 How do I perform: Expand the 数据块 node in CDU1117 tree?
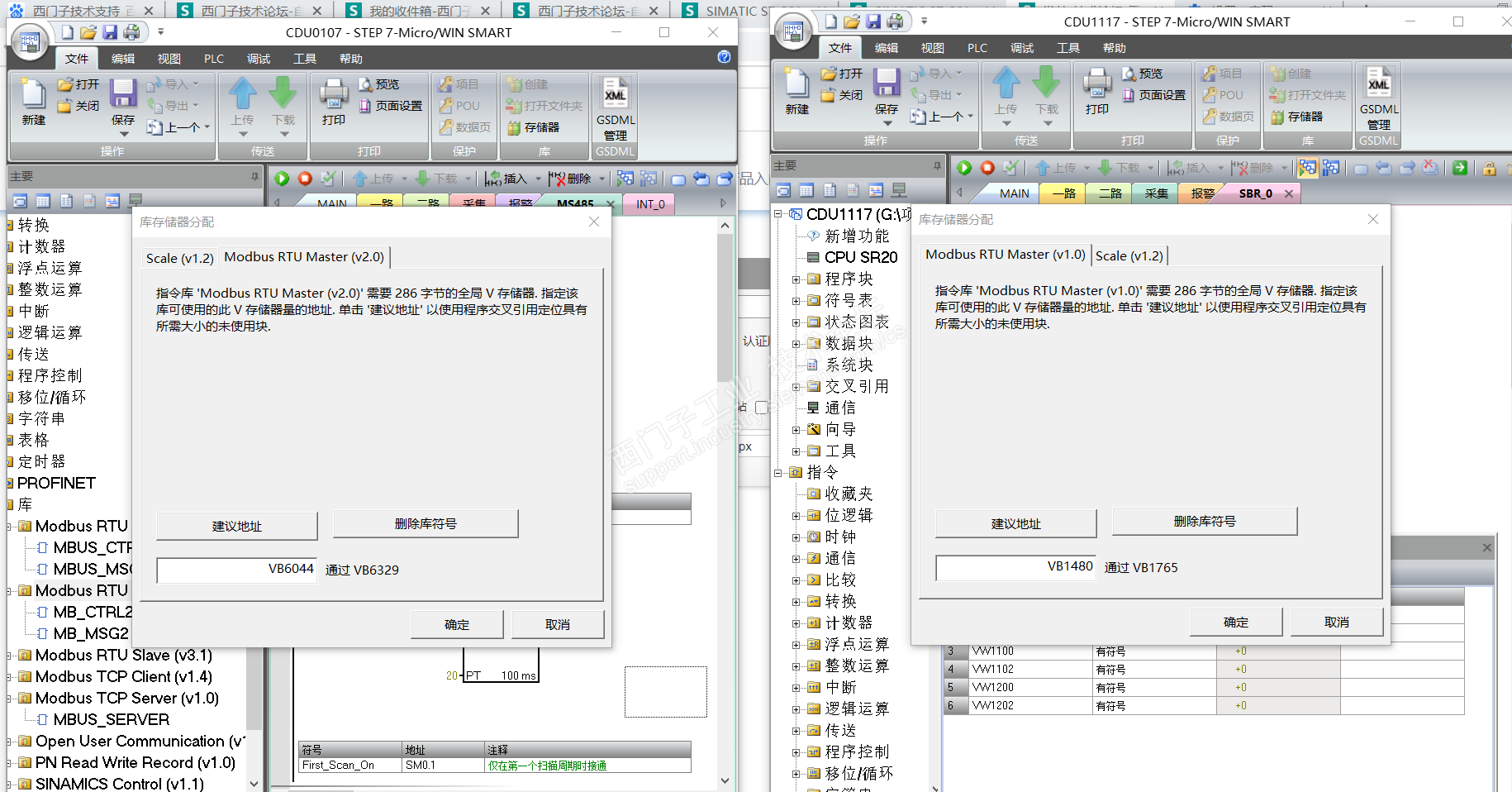796,344
